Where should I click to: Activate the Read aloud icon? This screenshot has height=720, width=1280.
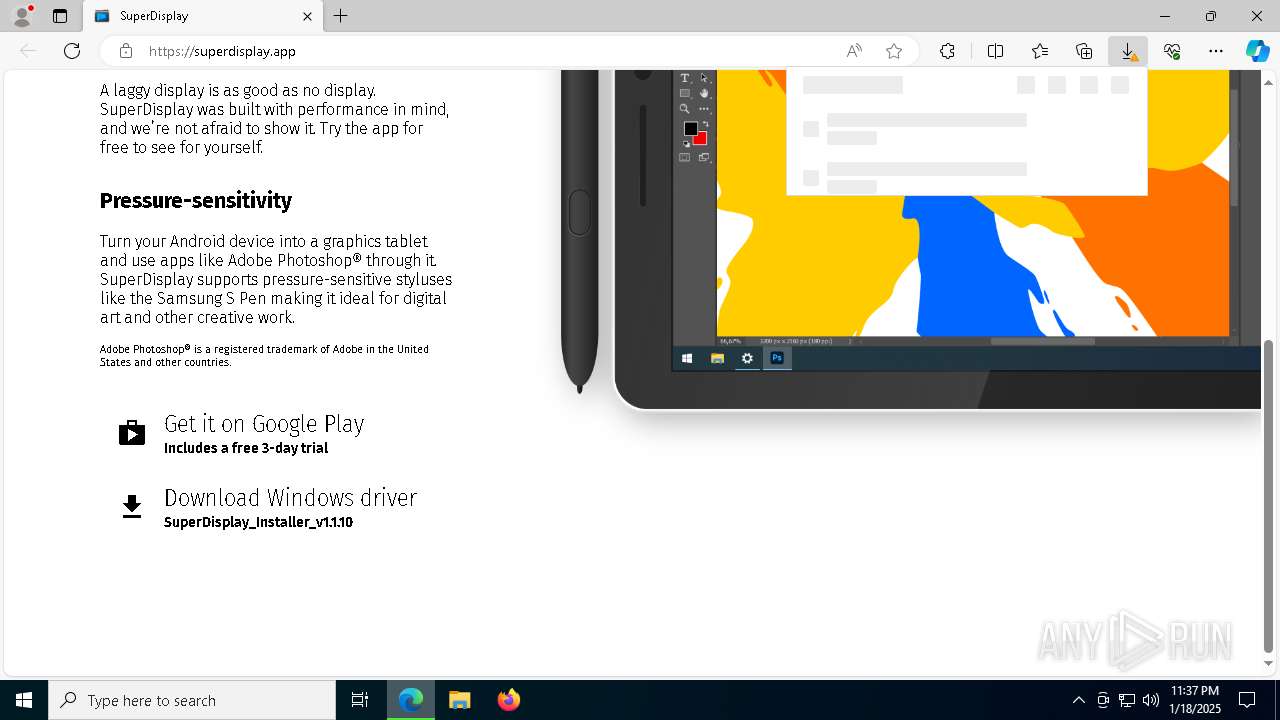tap(854, 51)
